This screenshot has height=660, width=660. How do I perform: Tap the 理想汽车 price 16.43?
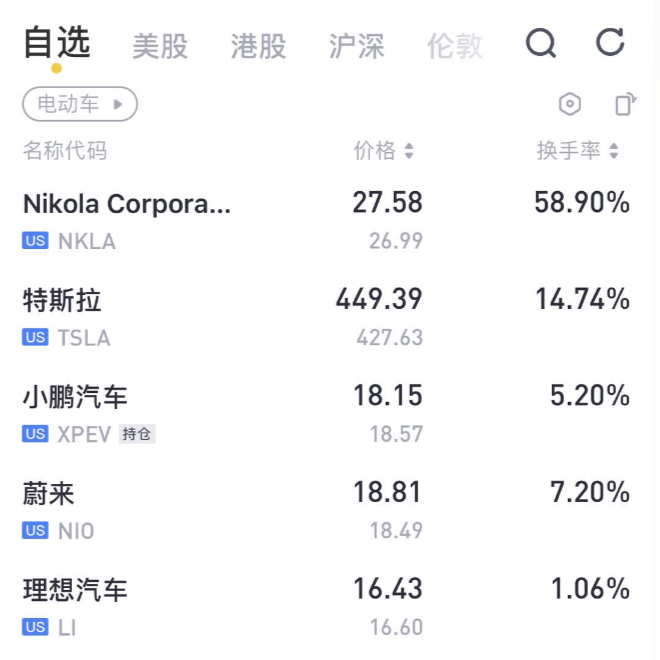(388, 589)
